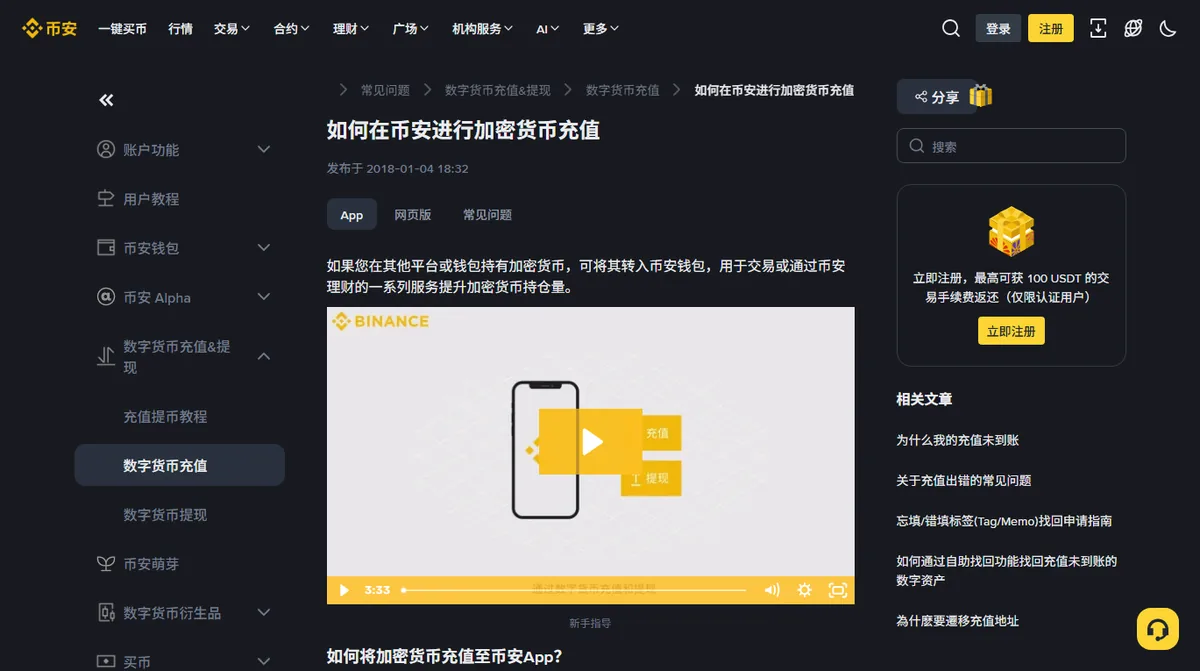Expand the 账户功能 section chevron

click(x=264, y=149)
